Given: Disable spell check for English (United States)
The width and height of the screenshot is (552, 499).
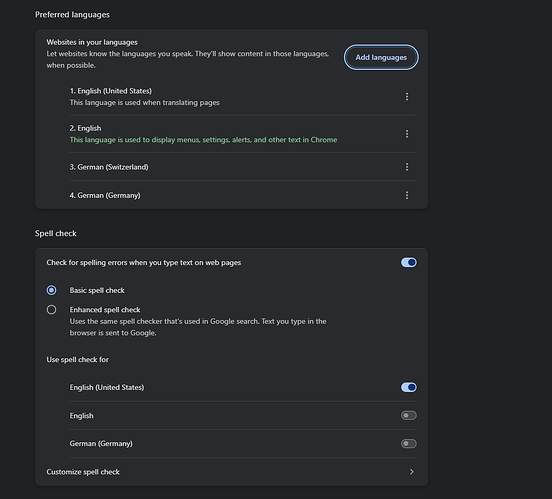Looking at the screenshot, I should (408, 387).
